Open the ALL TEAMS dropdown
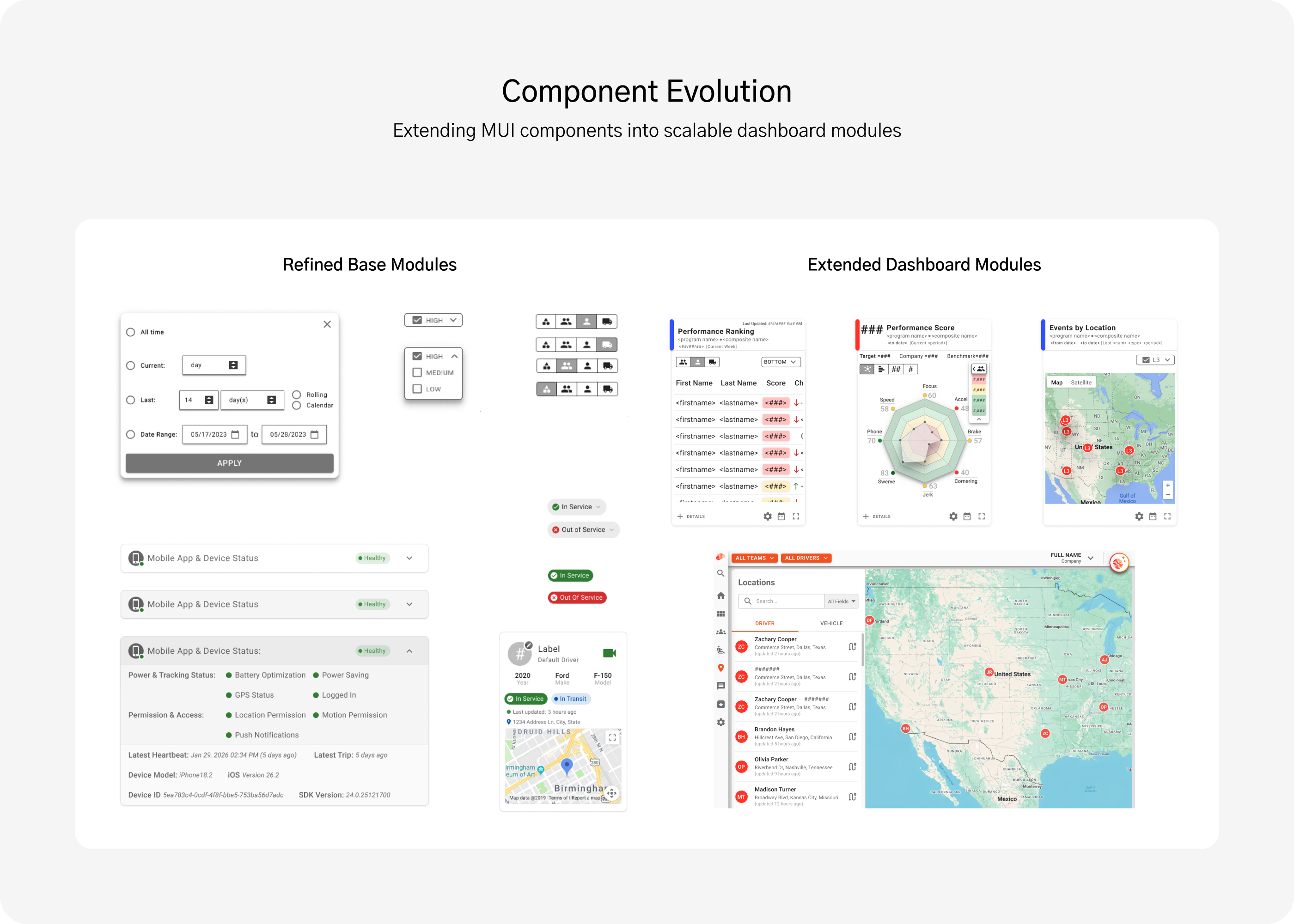This screenshot has height=924, width=1294. tap(754, 558)
